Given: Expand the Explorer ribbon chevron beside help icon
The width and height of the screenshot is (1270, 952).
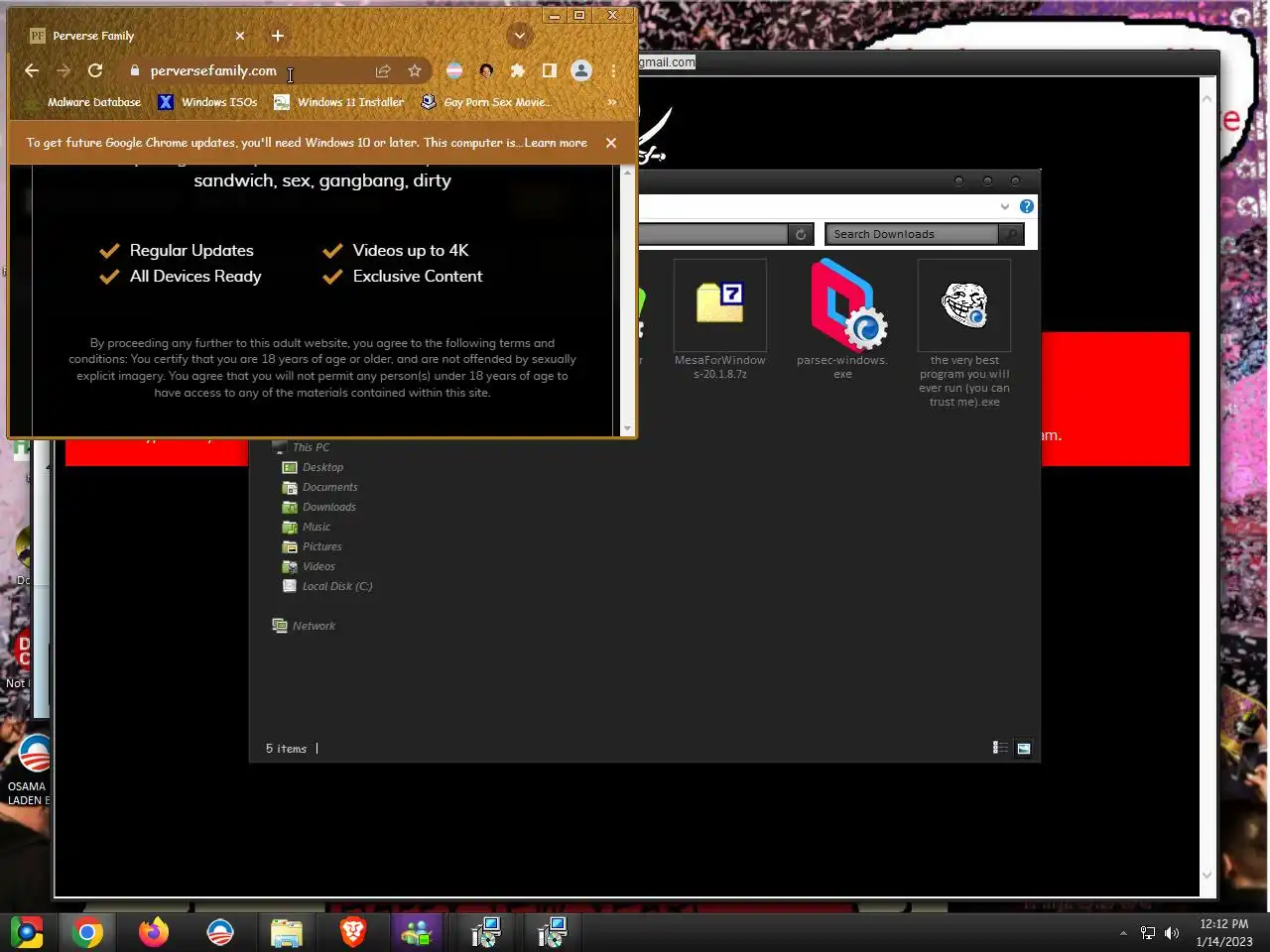Looking at the screenshot, I should [x=1005, y=206].
